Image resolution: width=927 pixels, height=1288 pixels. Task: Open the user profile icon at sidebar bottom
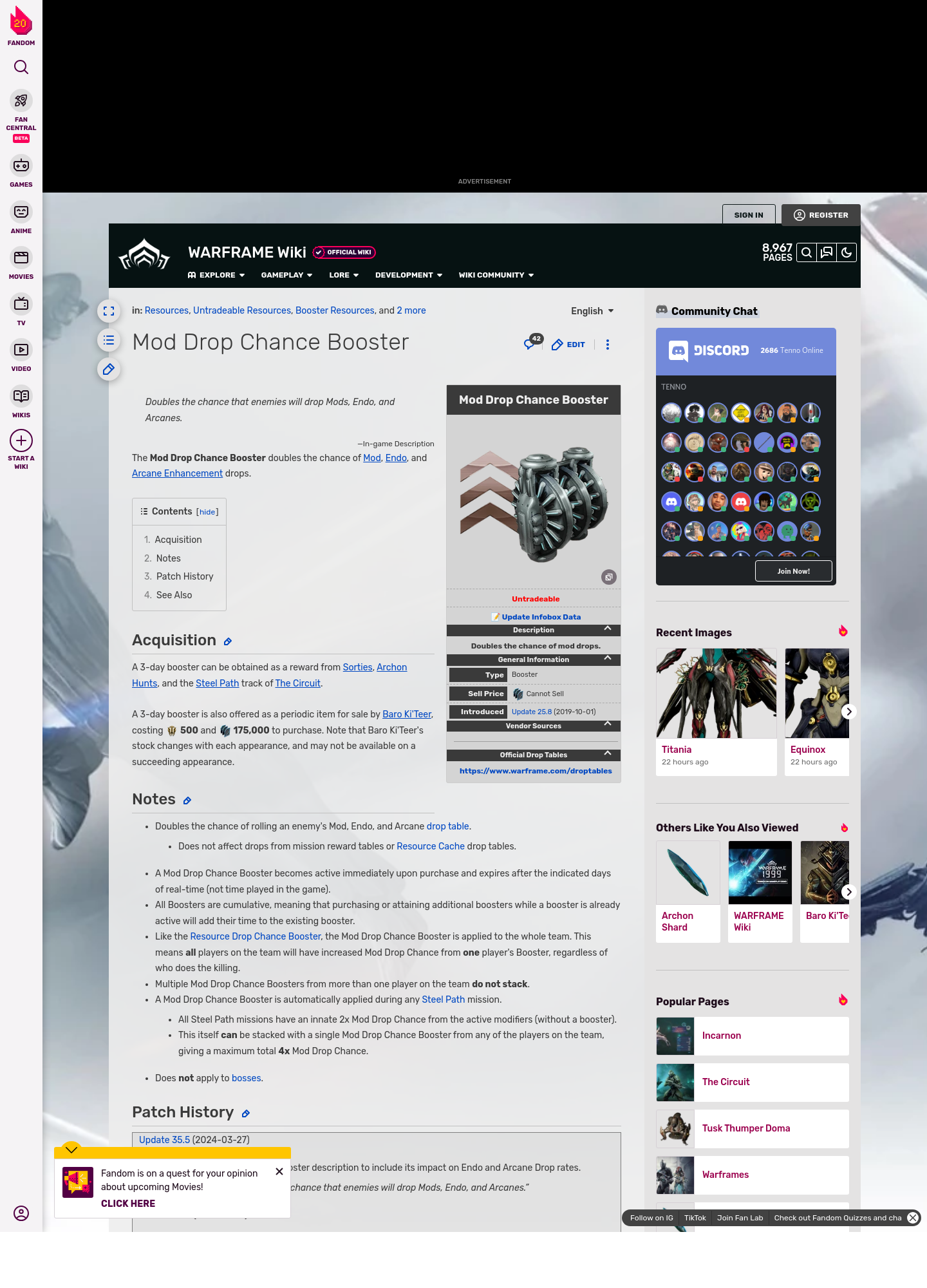pos(21,1213)
